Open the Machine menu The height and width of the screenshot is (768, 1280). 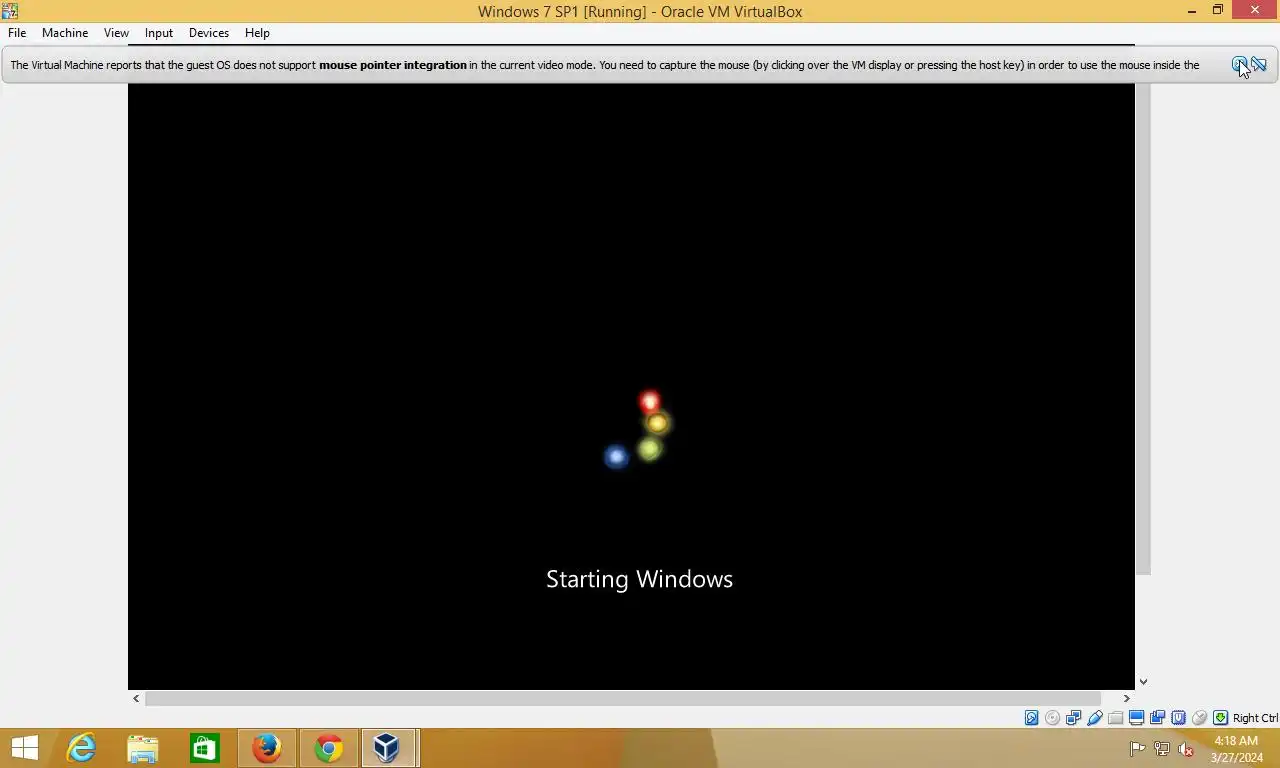click(65, 33)
